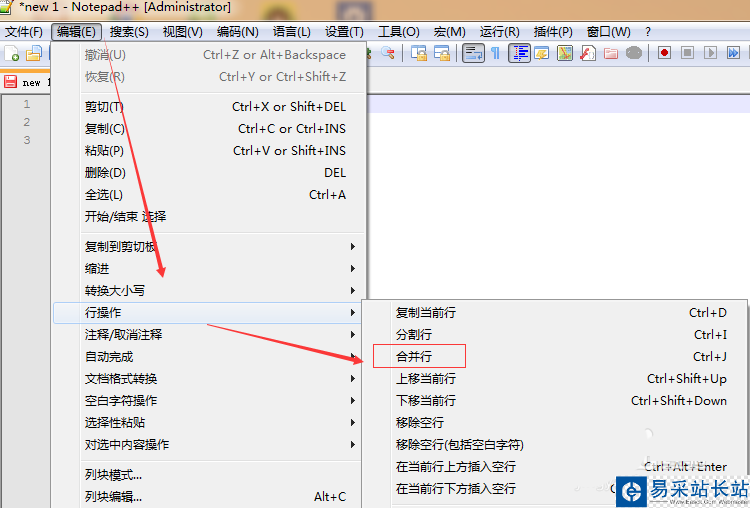
Task: Select 分割行 Ctrl+I in submenu
Action: tap(555, 334)
